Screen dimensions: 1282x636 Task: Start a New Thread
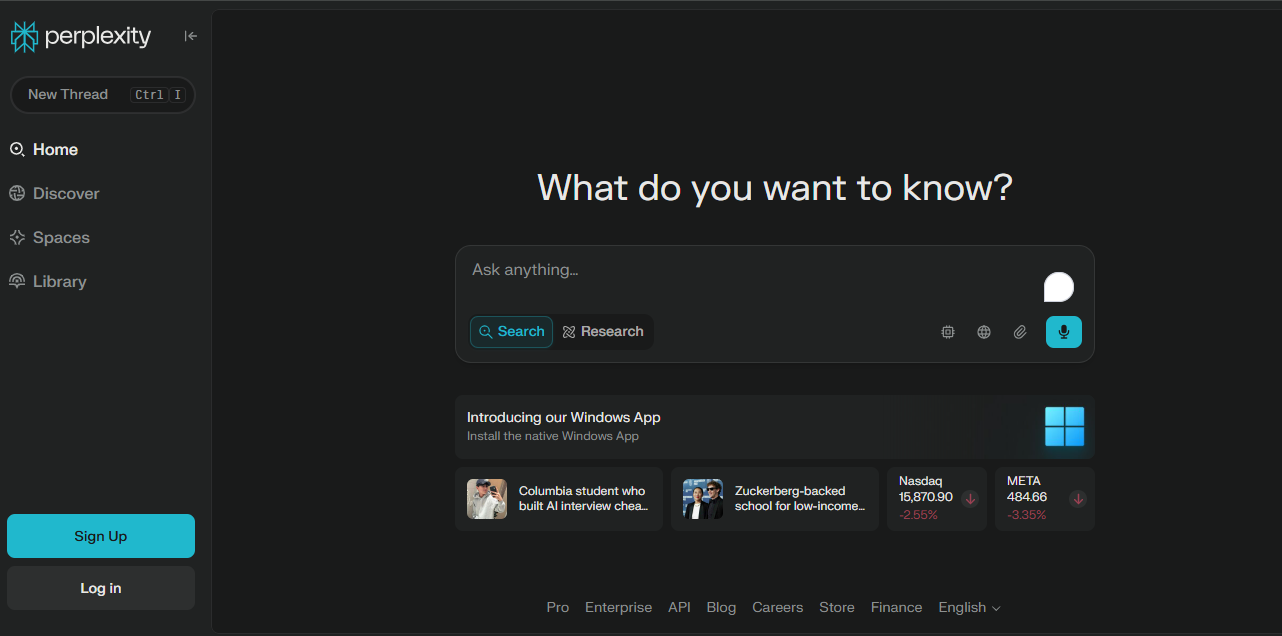(x=102, y=95)
